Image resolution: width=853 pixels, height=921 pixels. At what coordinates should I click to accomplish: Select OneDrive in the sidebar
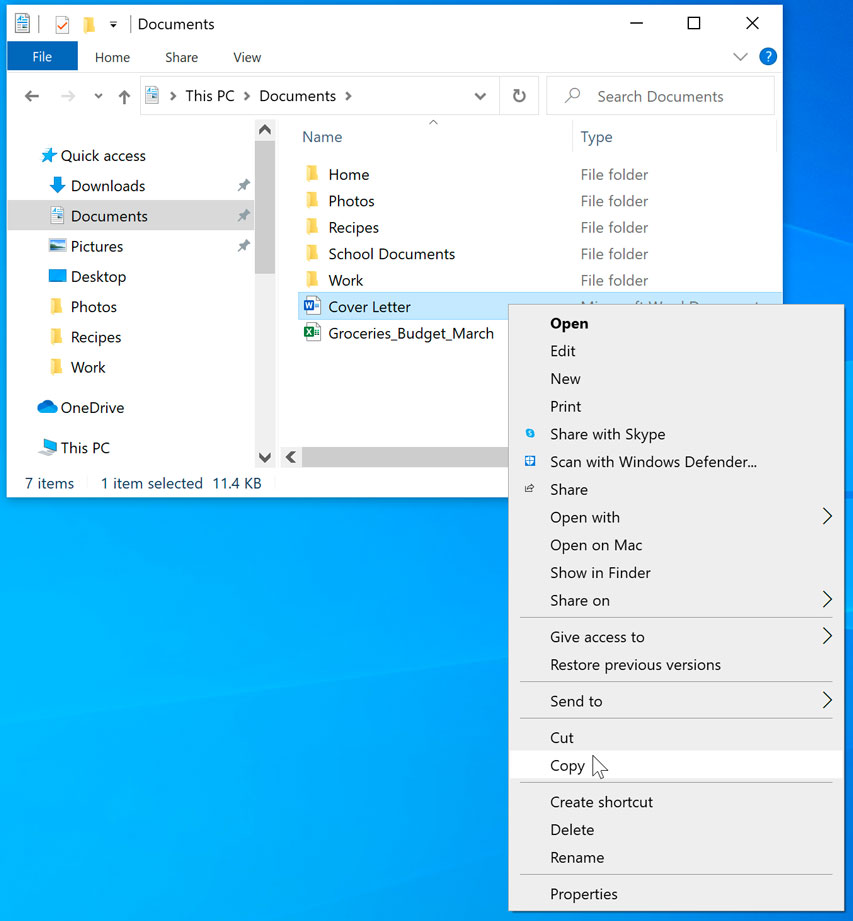point(88,407)
